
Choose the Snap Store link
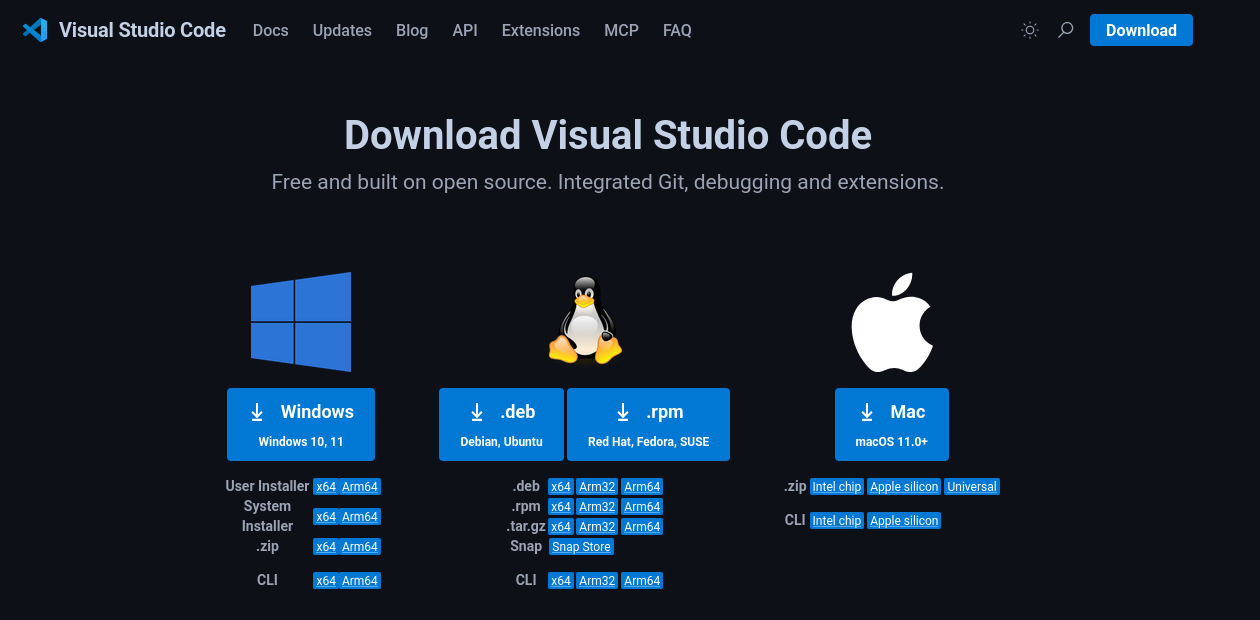tap(581, 547)
